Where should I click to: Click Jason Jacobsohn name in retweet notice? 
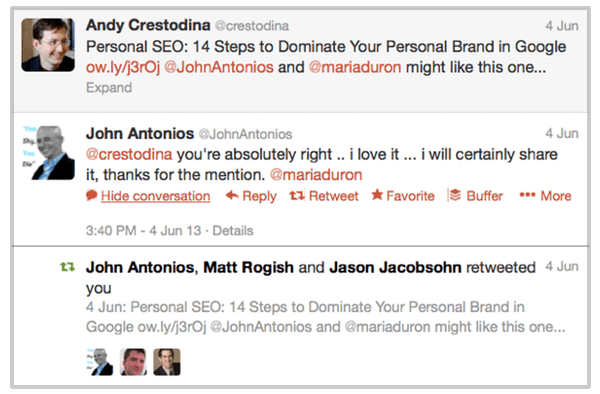coord(395,267)
